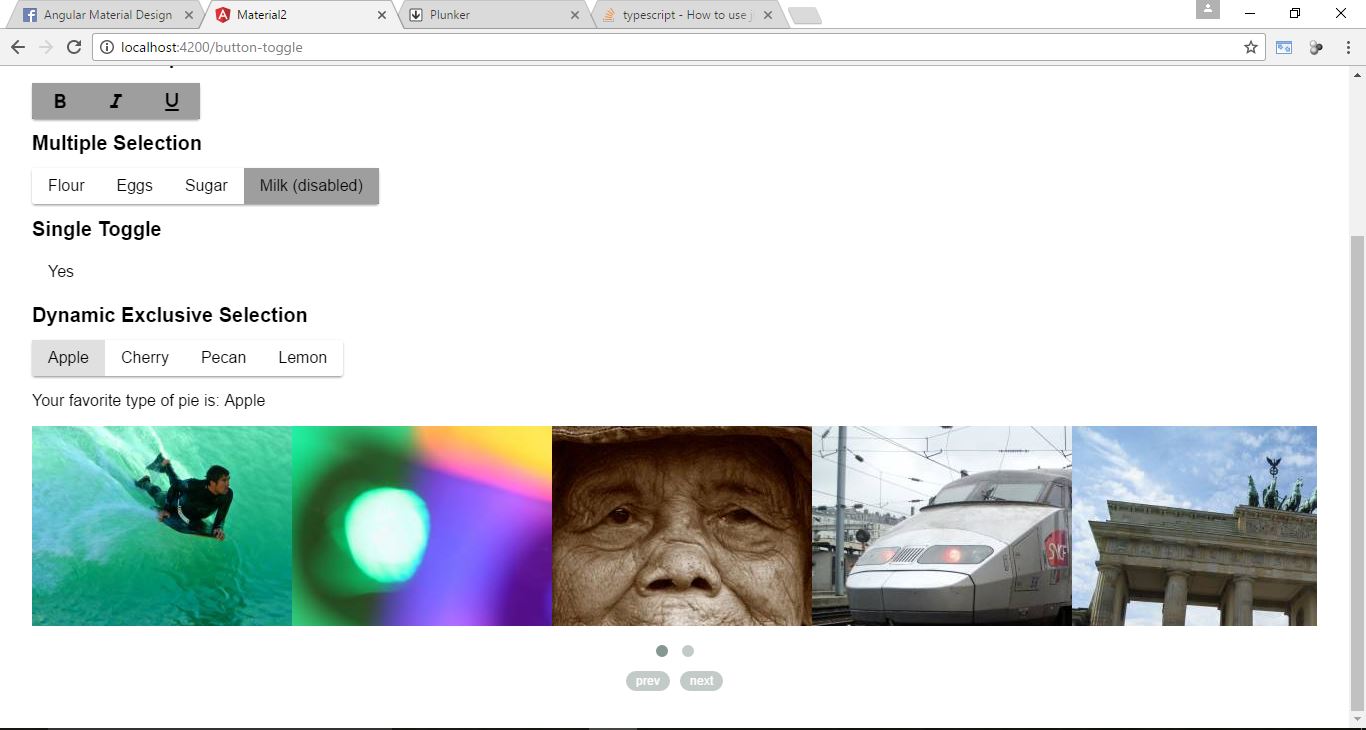Click the train photo in the carousel
Image resolution: width=1366 pixels, height=730 pixels.
point(940,525)
